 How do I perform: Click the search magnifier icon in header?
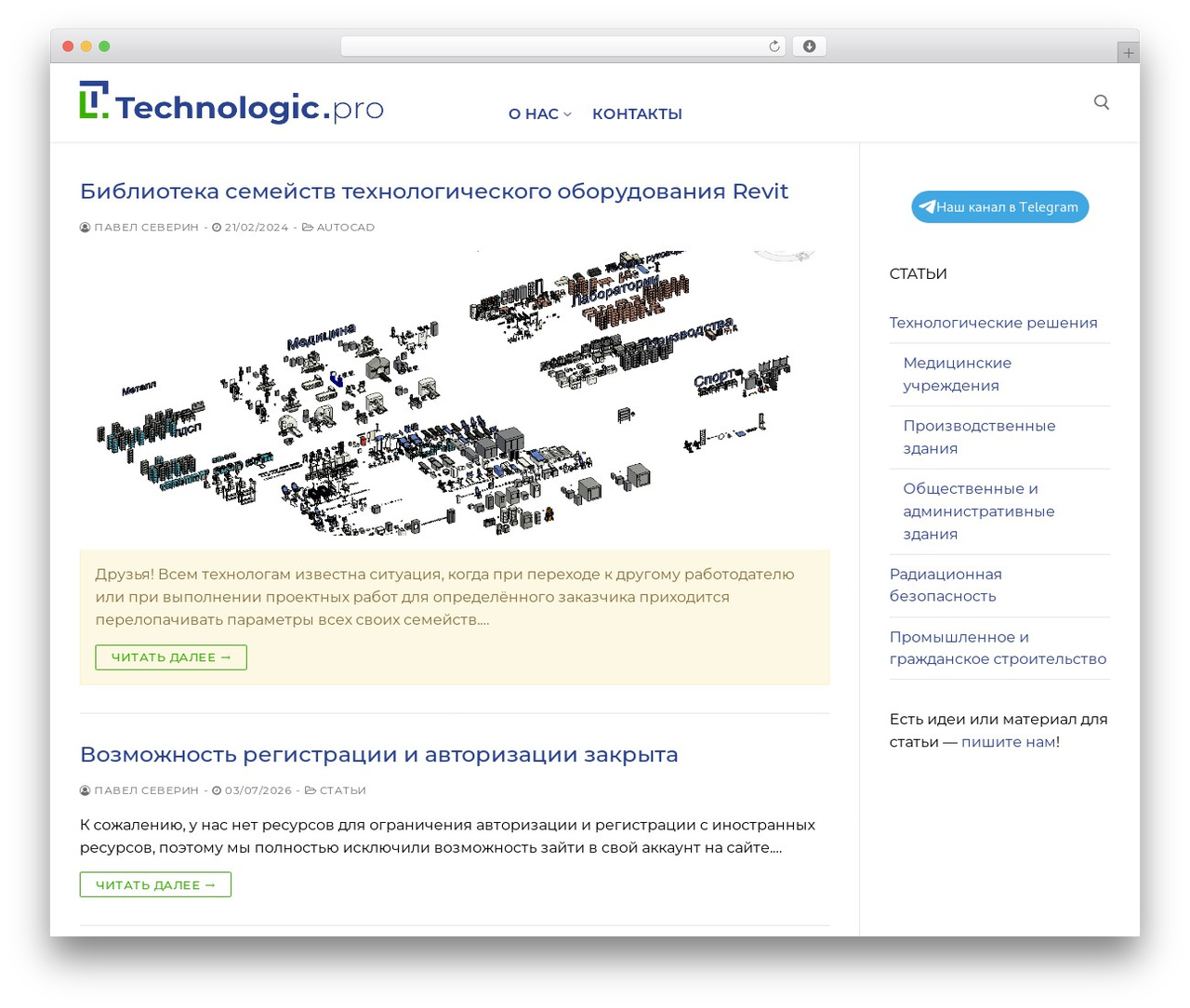1102,102
